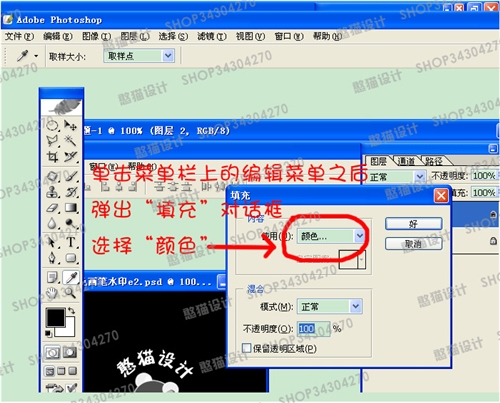Choose the Gradient tool
The width and height of the screenshot is (500, 403).
pyautogui.click(x=71, y=208)
